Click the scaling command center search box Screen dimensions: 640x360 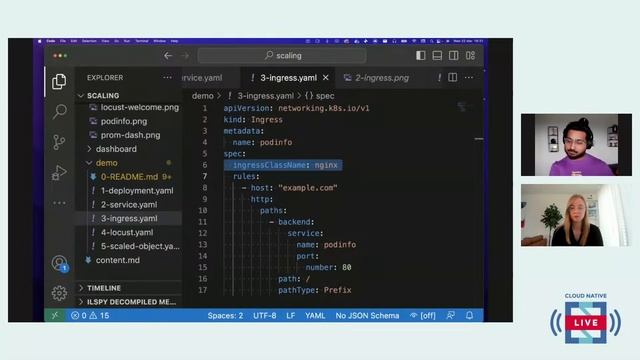tap(282, 56)
